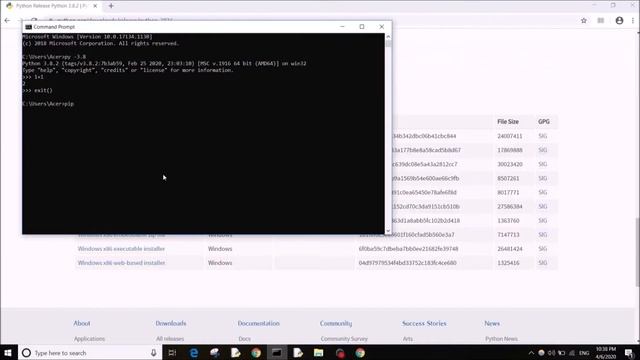Open SIG link for file size 8017771
Screen dimensions: 640x360
point(542,192)
